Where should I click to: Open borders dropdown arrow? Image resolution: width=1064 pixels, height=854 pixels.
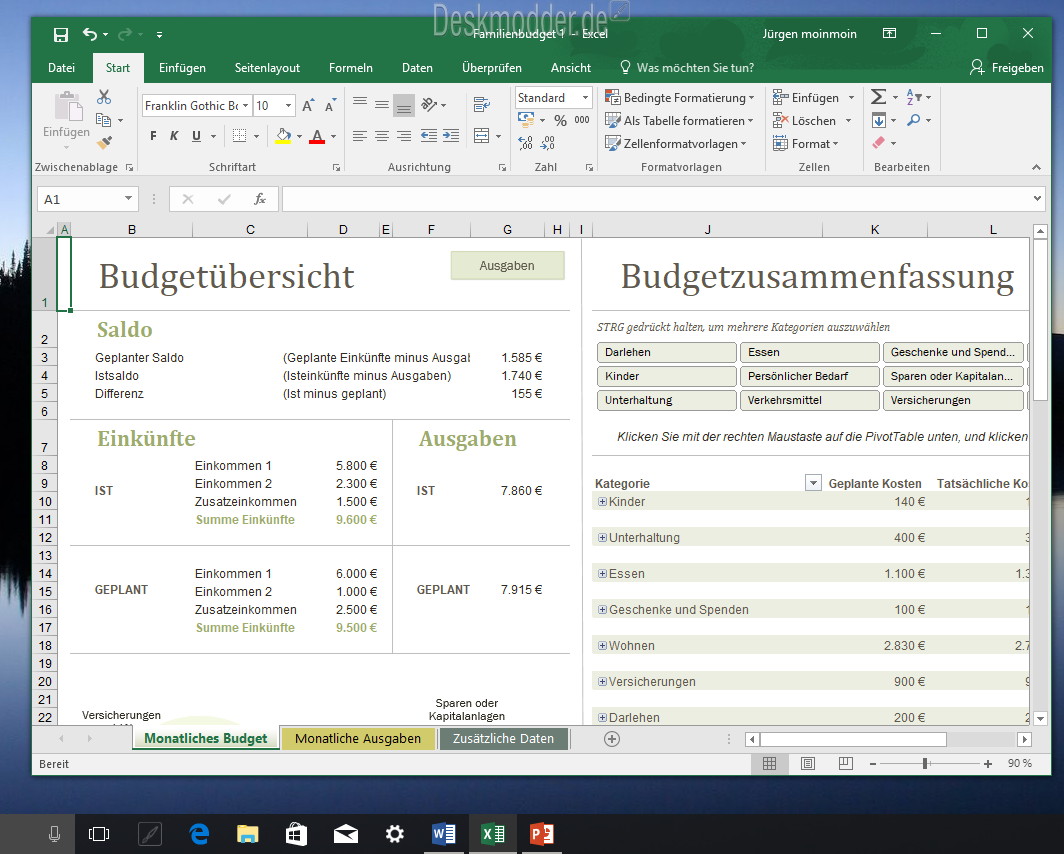pyautogui.click(x=256, y=136)
